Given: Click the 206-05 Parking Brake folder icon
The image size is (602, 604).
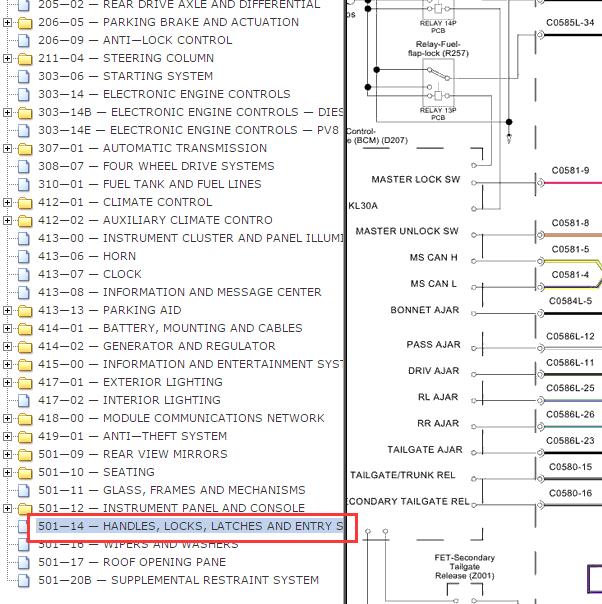Looking at the screenshot, I should [25, 23].
